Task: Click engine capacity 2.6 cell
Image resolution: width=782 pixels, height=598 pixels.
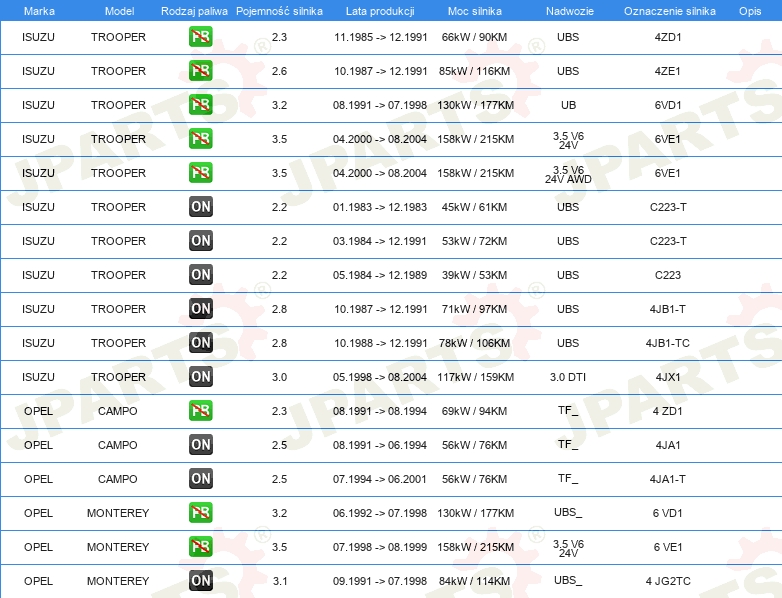Action: (x=279, y=71)
